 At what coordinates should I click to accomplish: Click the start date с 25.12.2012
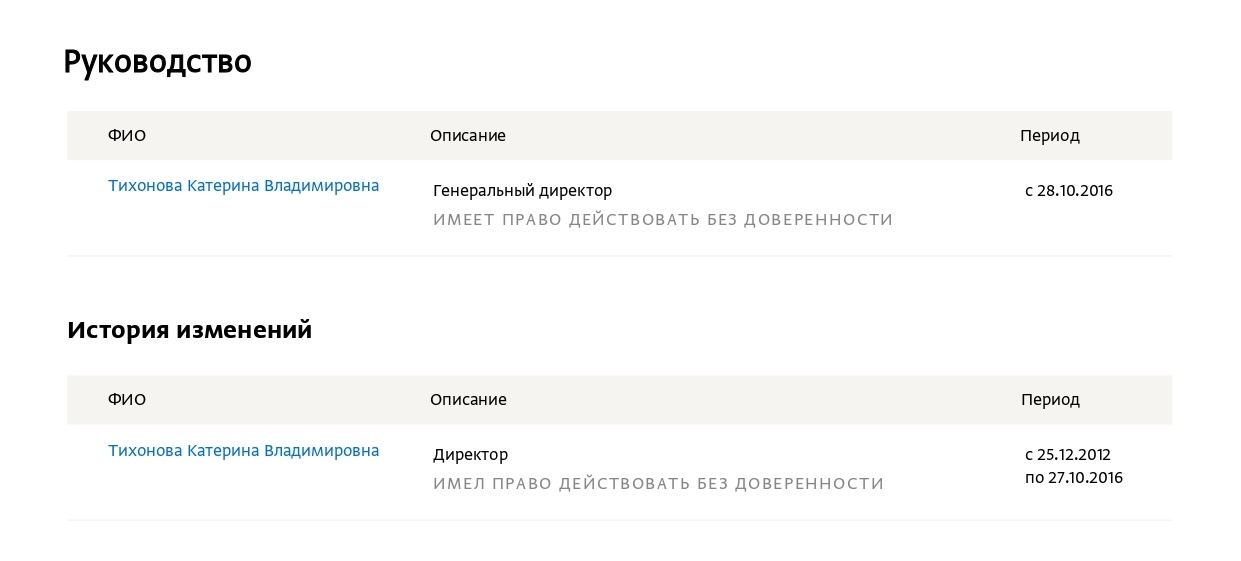tap(1068, 455)
